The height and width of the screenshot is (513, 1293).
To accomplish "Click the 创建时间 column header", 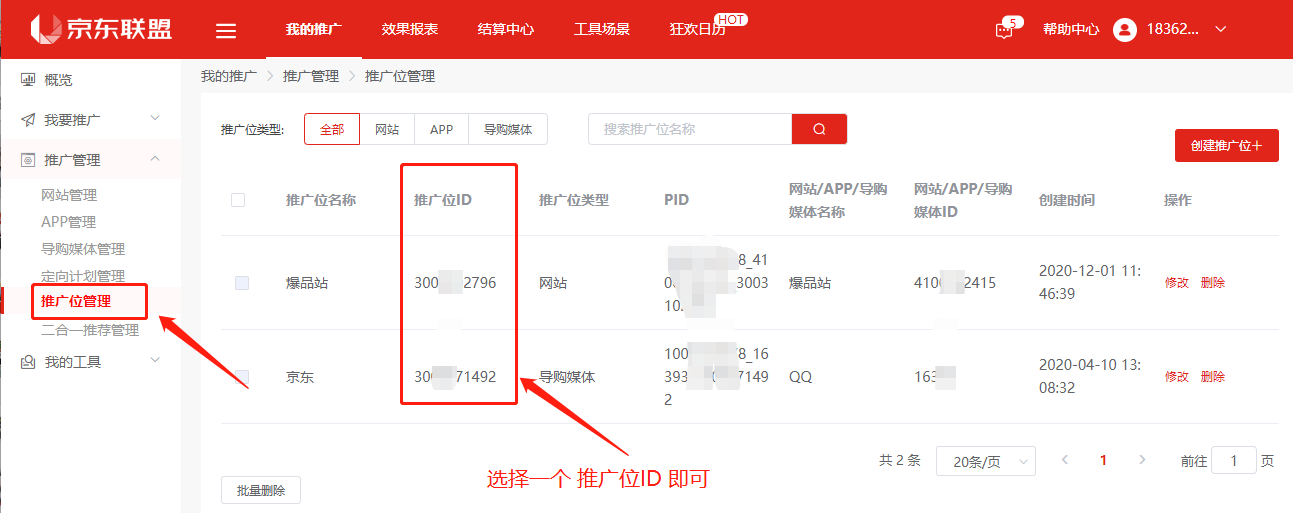I will (1067, 200).
